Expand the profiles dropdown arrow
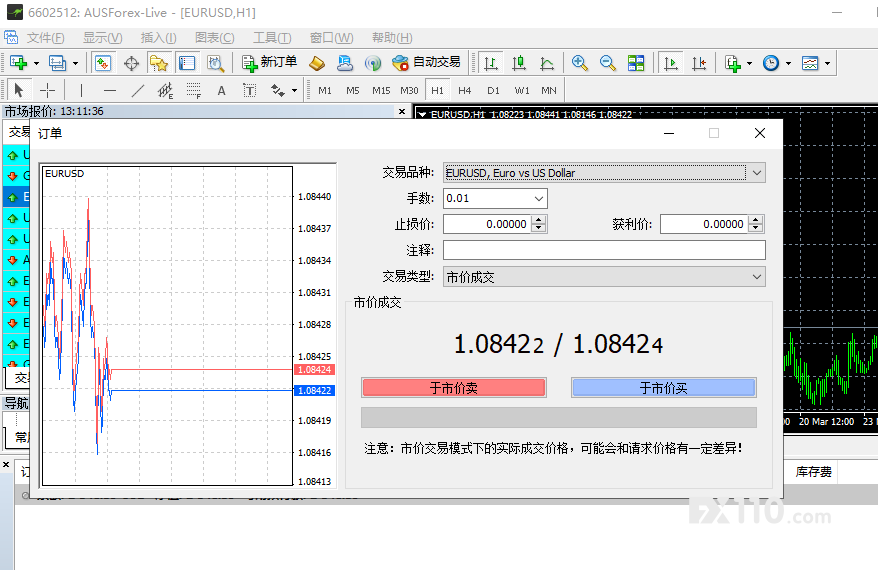 click(x=75, y=64)
